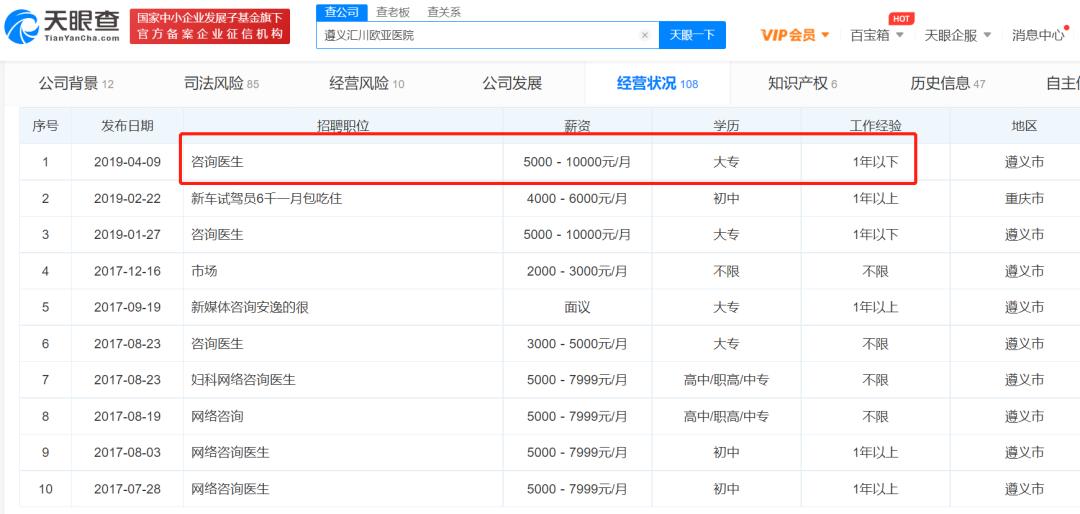Open the 经营风险 tab
Image resolution: width=1080 pixels, height=514 pixels.
(x=367, y=84)
